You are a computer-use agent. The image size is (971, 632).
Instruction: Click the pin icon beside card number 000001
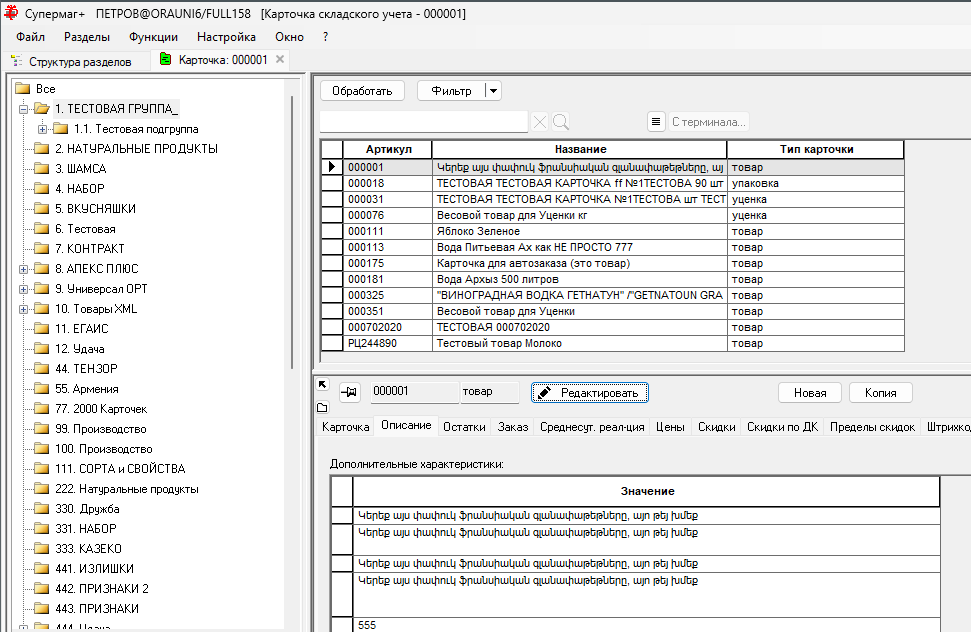349,393
